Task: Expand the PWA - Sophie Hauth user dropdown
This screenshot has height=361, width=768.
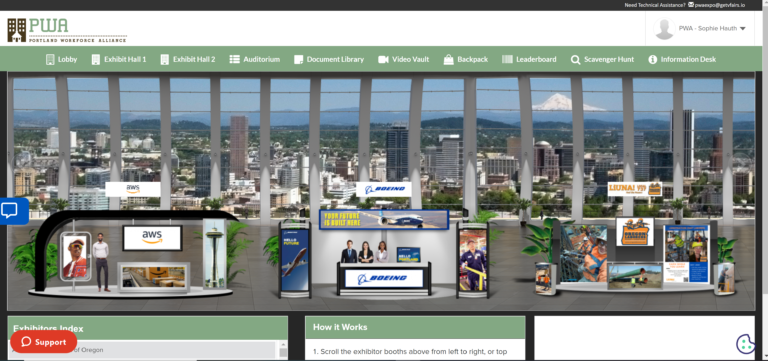Action: coord(700,28)
